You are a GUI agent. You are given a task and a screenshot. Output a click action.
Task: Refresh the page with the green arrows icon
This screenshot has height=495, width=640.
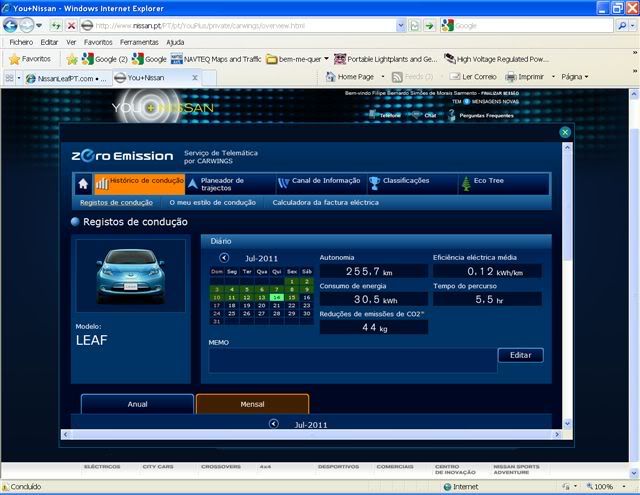tap(56, 26)
